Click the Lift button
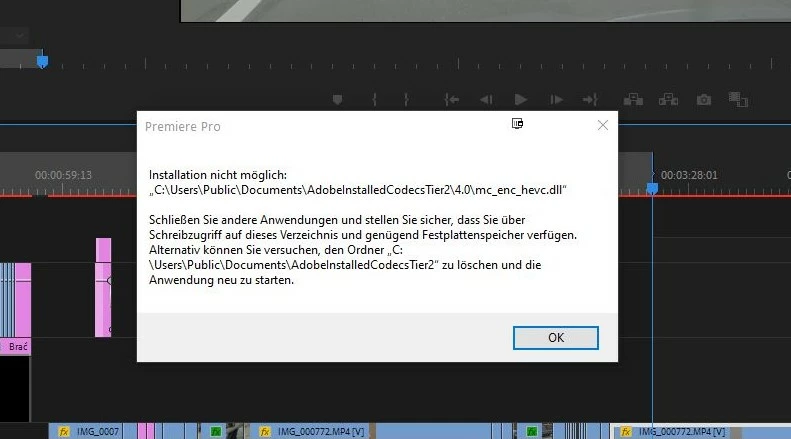Image resolution: width=791 pixels, height=439 pixels. coord(633,100)
